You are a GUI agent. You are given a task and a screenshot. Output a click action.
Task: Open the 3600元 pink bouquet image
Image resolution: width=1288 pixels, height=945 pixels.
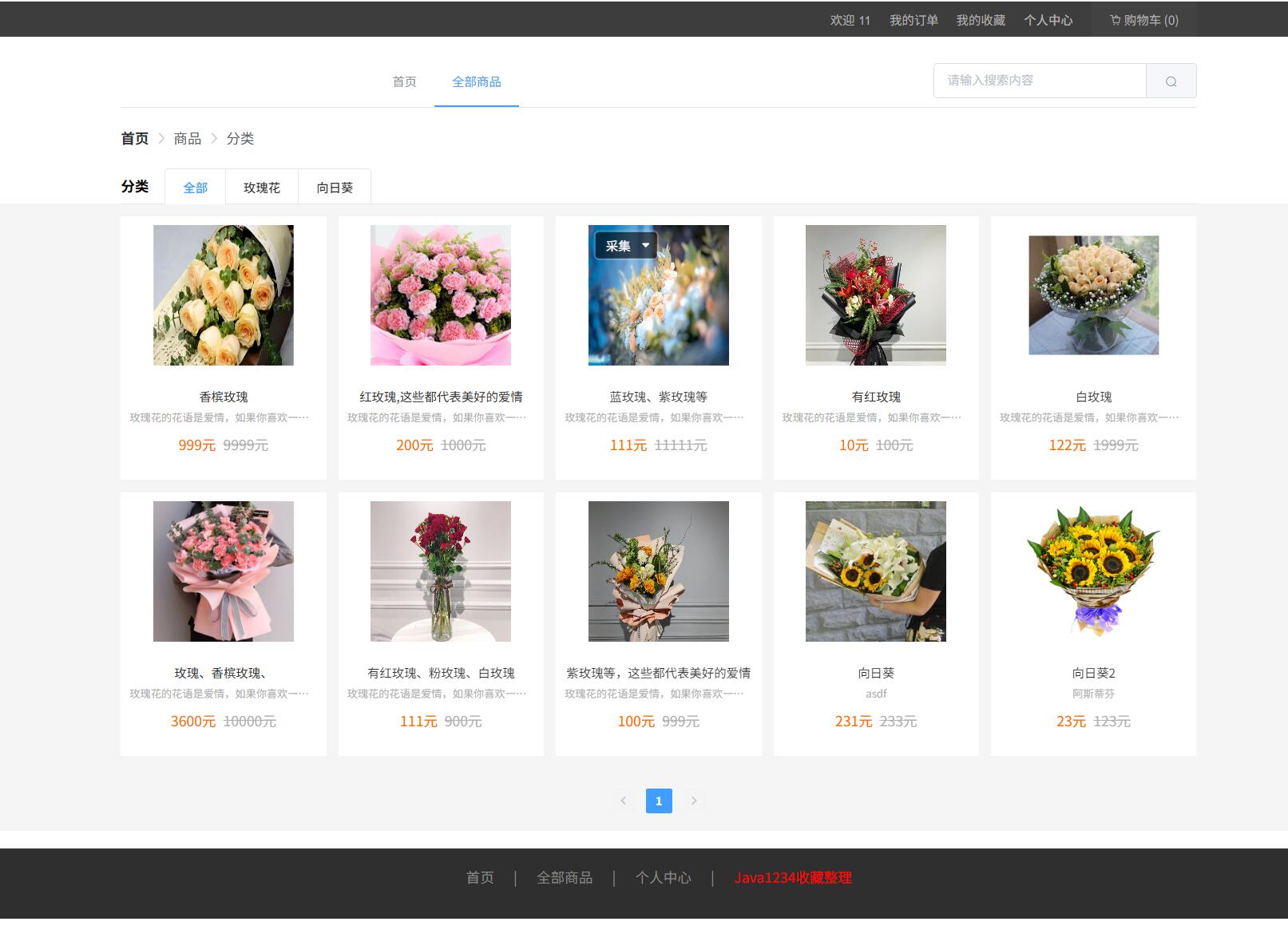(224, 571)
